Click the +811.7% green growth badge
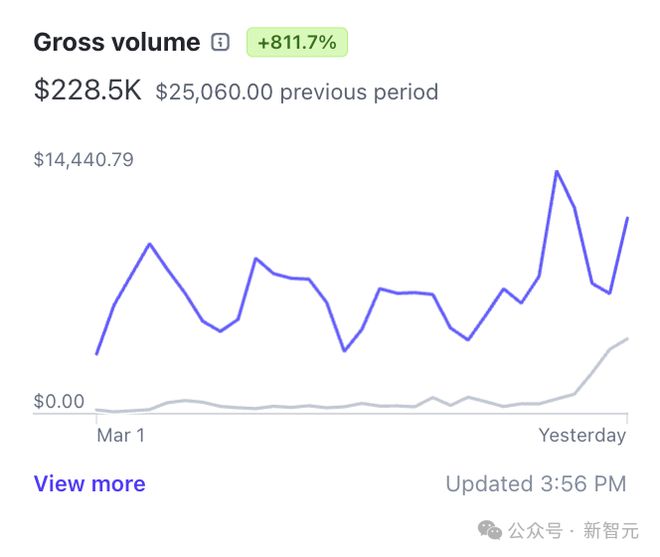The image size is (660, 557). pos(297,42)
